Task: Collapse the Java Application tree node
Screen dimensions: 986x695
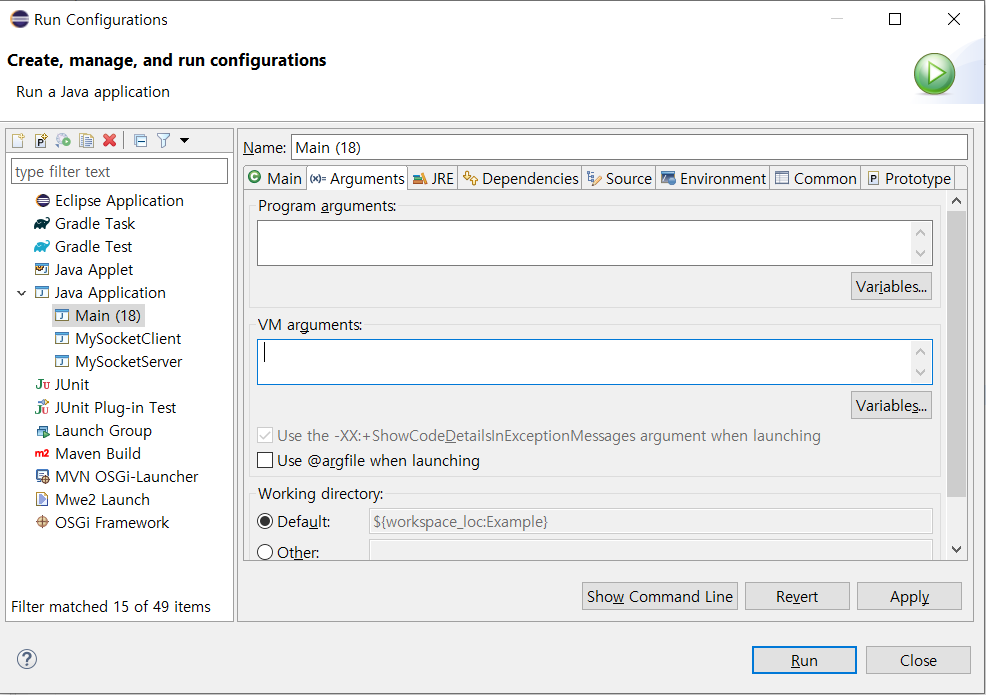Action: (x=22, y=293)
